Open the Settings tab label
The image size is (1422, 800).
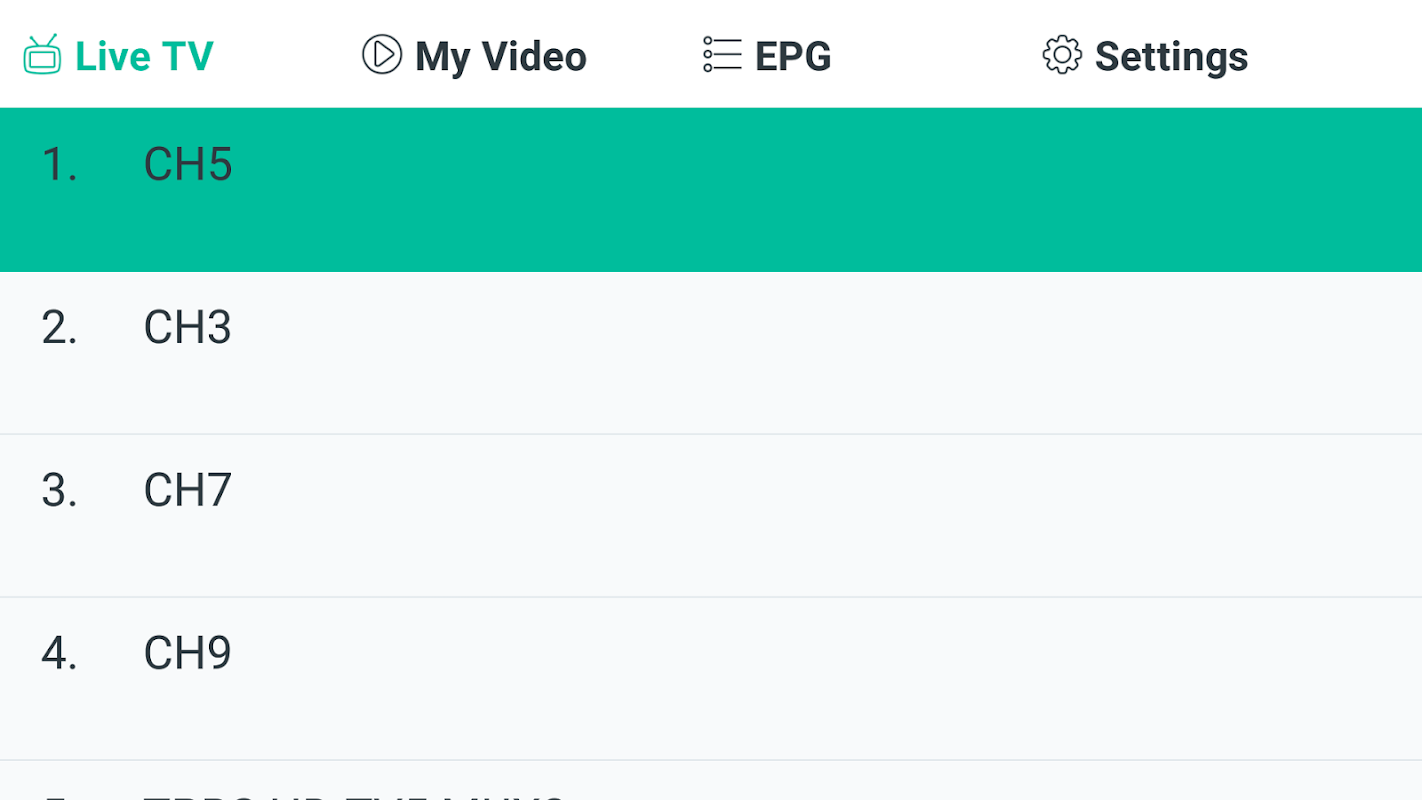pyautogui.click(x=1171, y=57)
